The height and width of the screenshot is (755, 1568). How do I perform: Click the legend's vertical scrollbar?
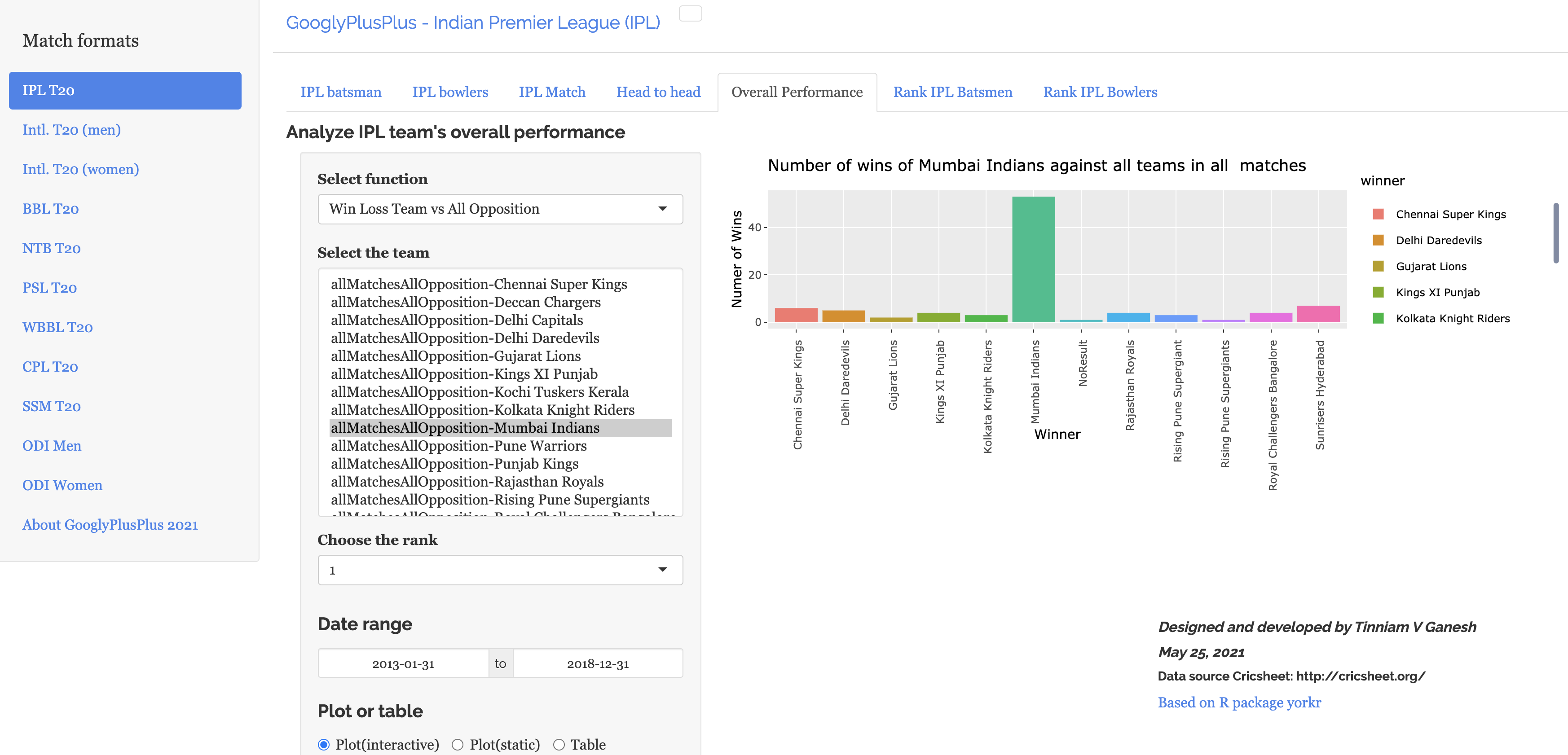pos(1556,233)
